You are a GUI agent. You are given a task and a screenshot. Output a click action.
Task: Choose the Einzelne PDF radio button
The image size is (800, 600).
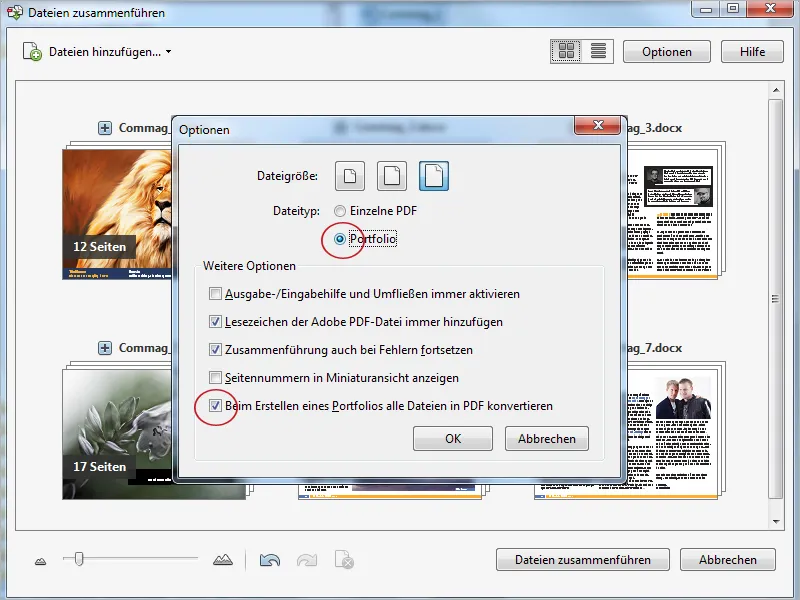coord(340,211)
